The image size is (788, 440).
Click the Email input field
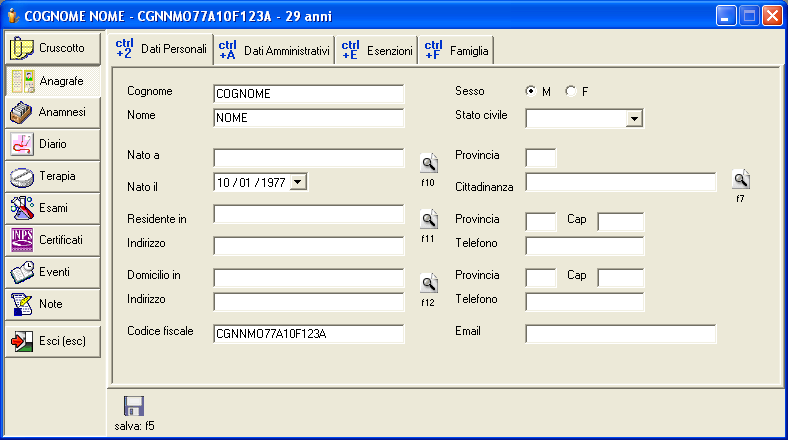[620, 334]
